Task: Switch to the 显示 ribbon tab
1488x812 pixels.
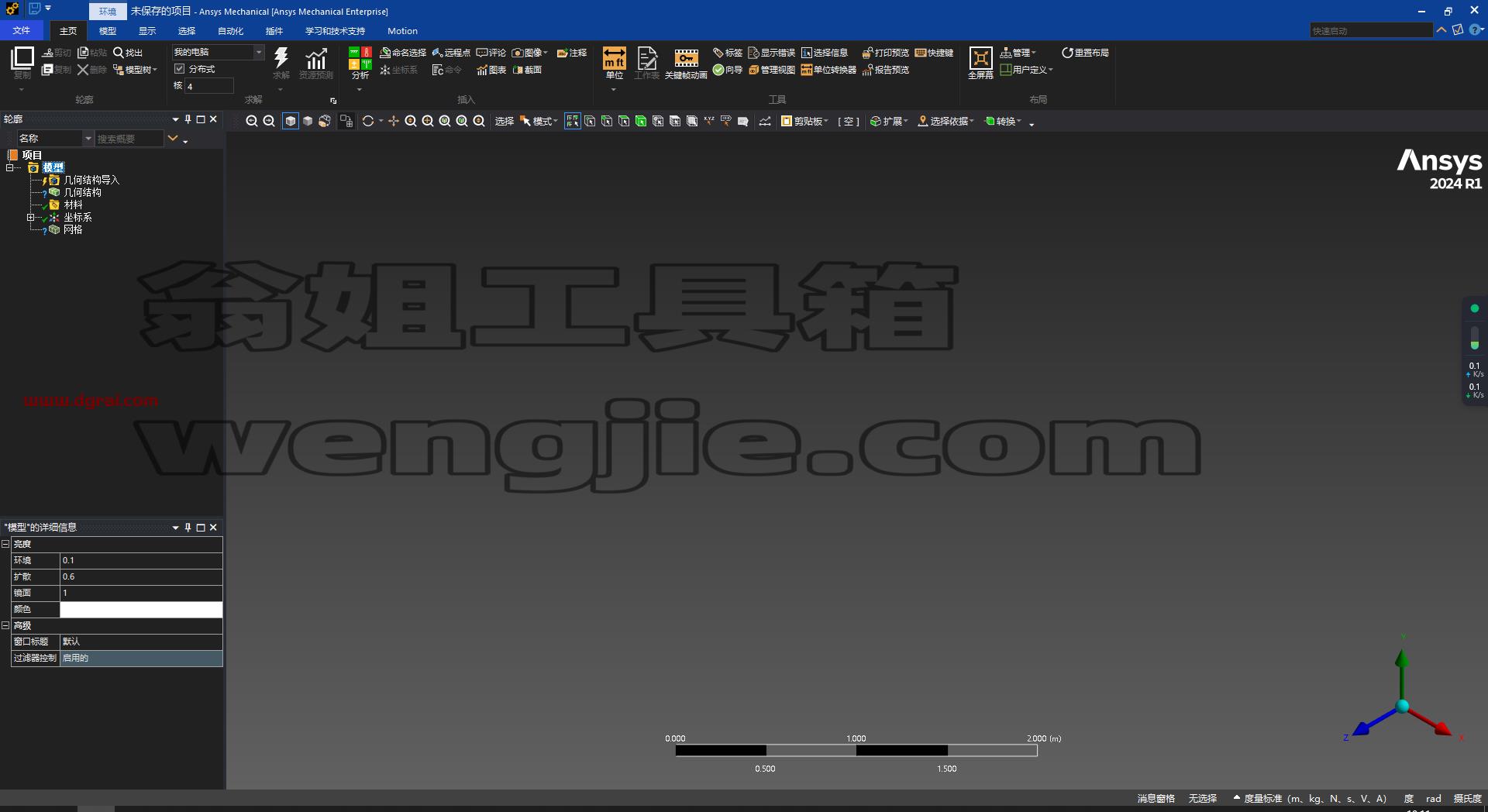Action: tap(147, 31)
